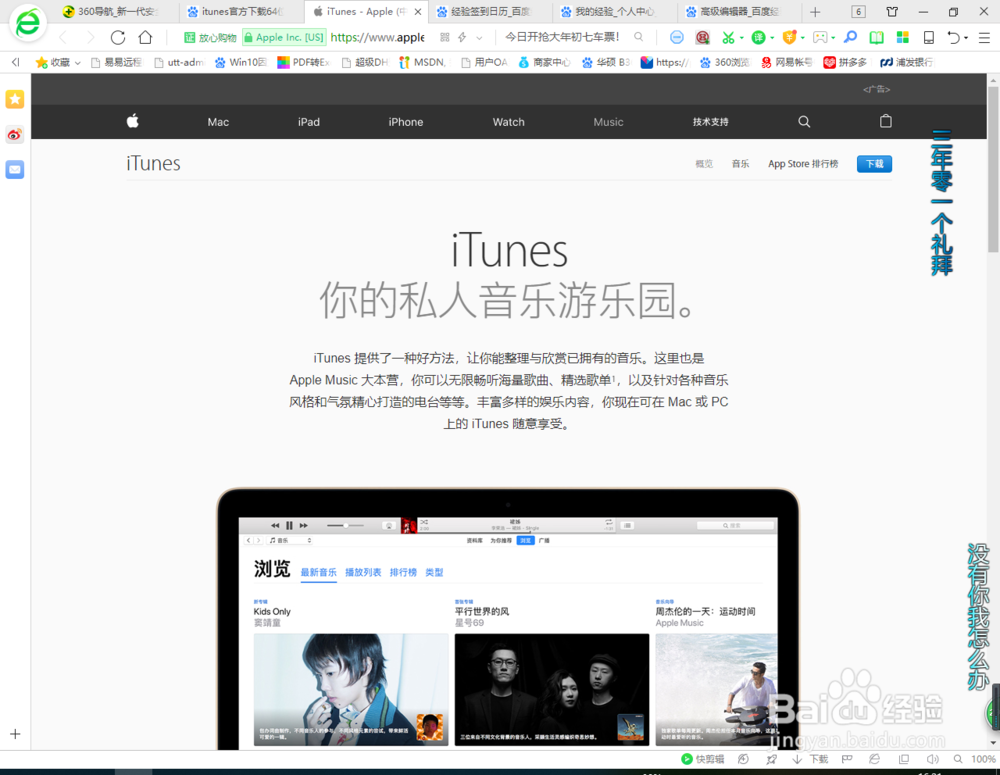Click the plus icon at the sidebar bottom
Screen dimensions: 1000x775
tap(15, 734)
